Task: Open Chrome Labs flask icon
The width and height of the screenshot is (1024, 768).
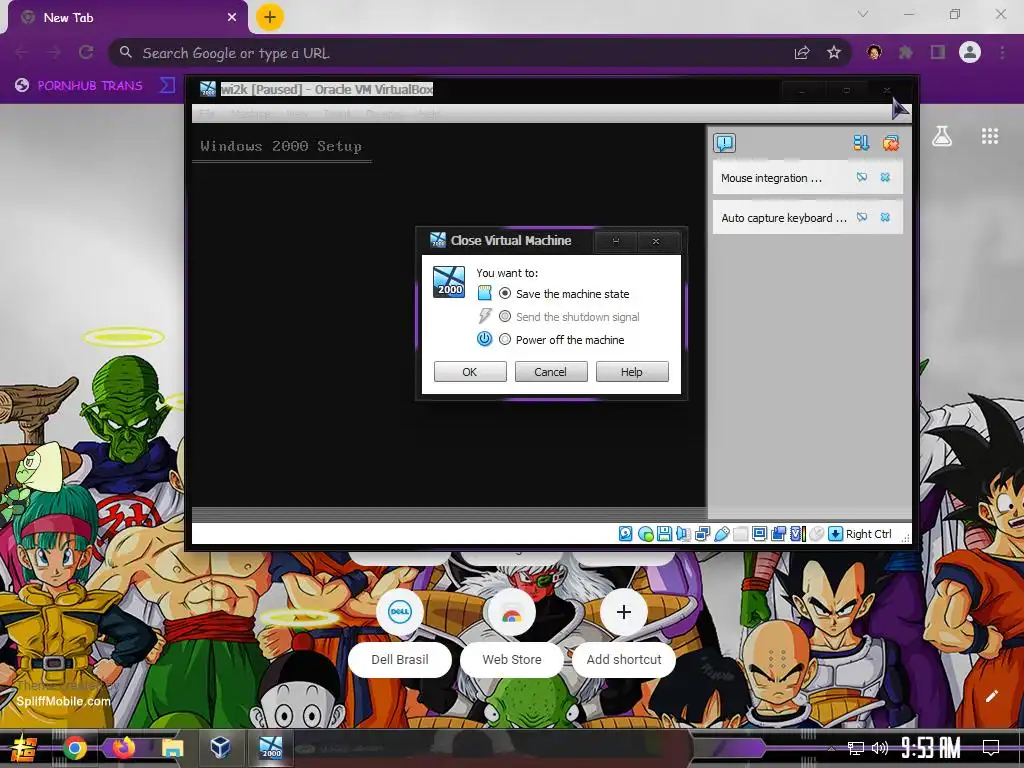Action: (942, 136)
